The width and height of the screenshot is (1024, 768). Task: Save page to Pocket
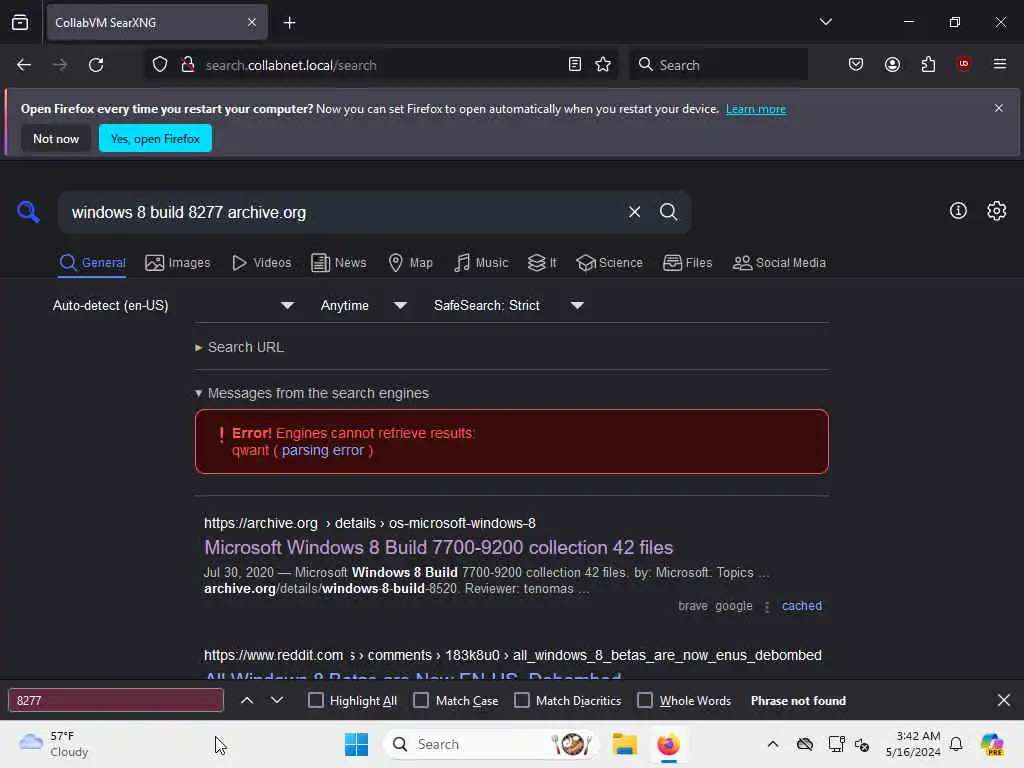pyautogui.click(x=856, y=65)
